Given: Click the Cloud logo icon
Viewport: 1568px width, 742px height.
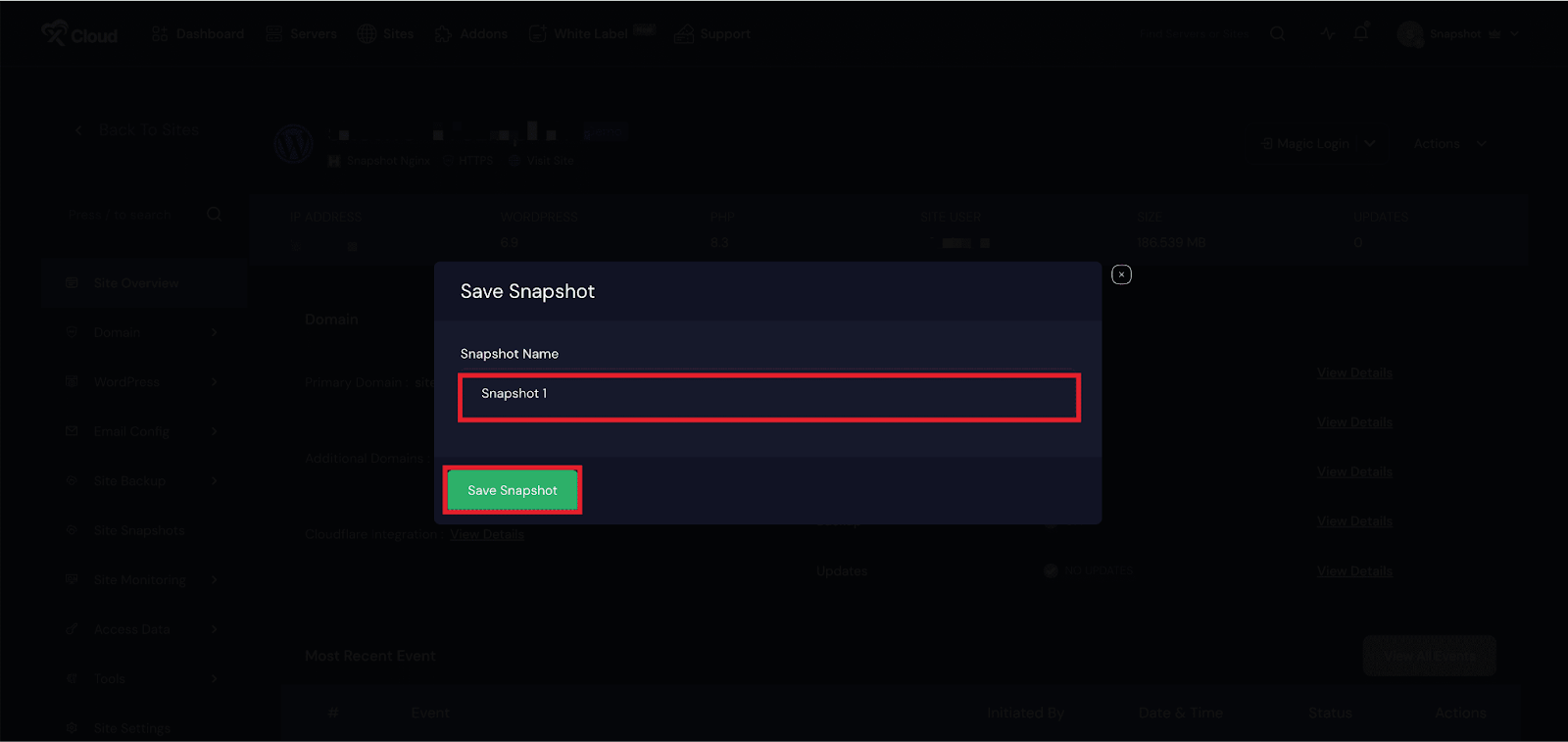Looking at the screenshot, I should [x=55, y=32].
